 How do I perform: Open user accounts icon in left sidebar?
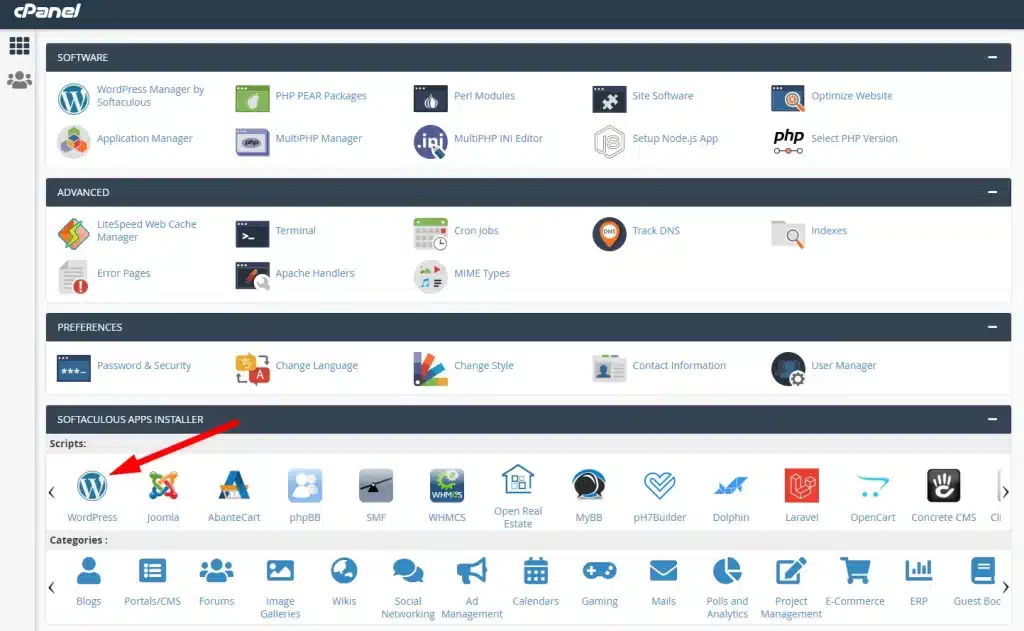click(19, 80)
